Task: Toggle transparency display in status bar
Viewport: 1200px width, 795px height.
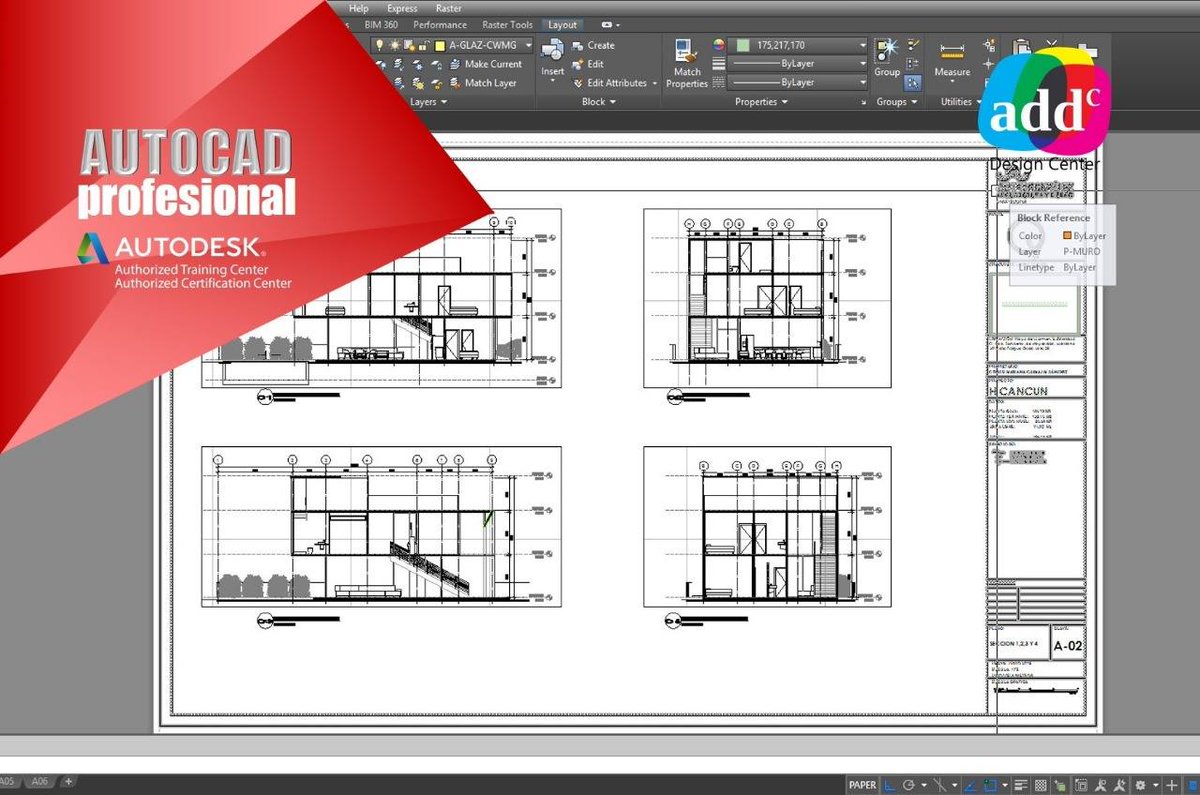Action: [1040, 784]
